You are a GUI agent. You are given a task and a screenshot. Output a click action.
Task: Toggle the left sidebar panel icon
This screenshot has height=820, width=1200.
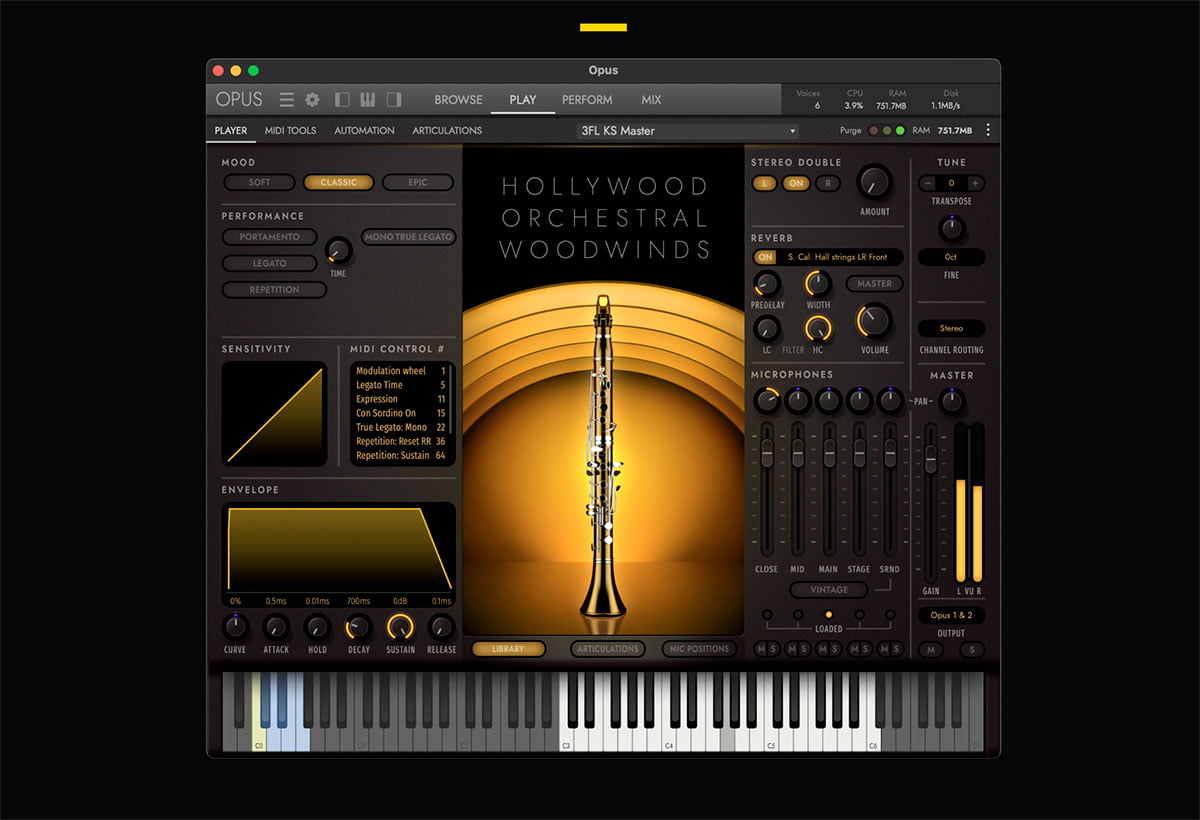342,99
